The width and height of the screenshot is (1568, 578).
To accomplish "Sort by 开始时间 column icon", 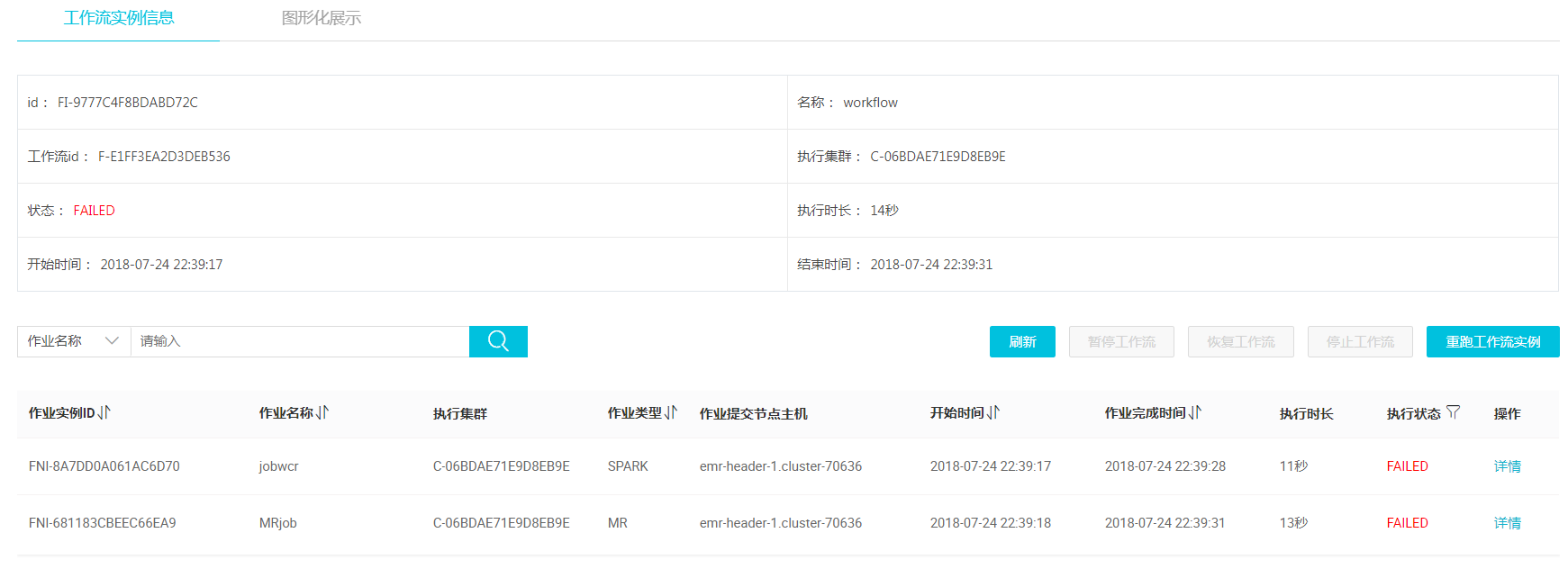I will coord(993,412).
